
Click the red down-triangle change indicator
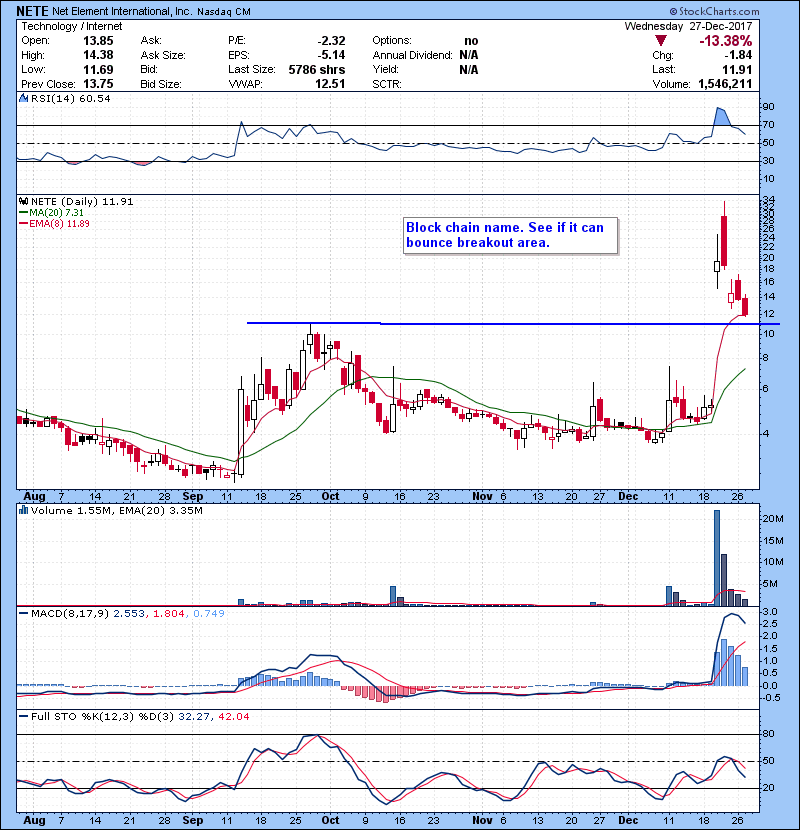tap(660, 41)
